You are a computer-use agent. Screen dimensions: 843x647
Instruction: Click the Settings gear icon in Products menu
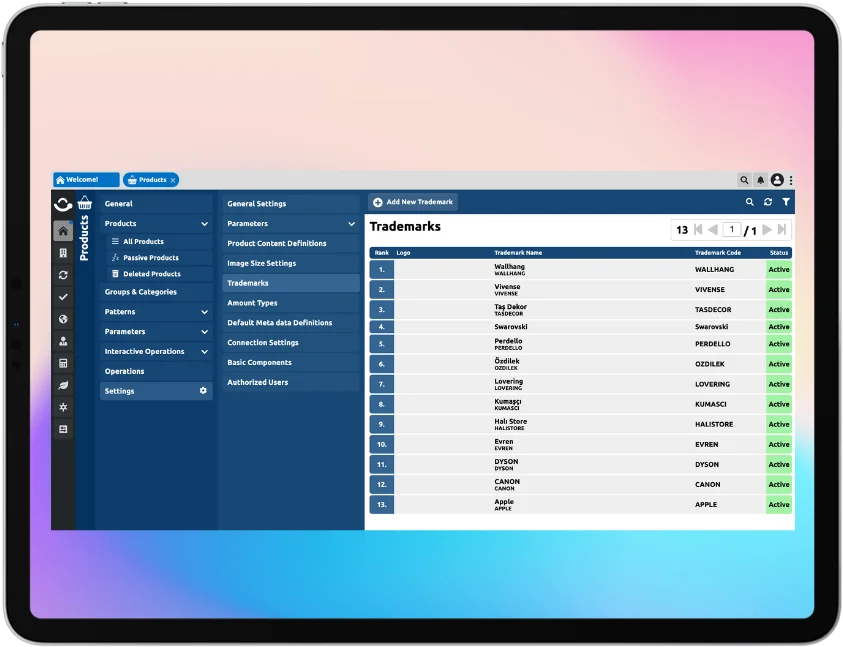[203, 391]
